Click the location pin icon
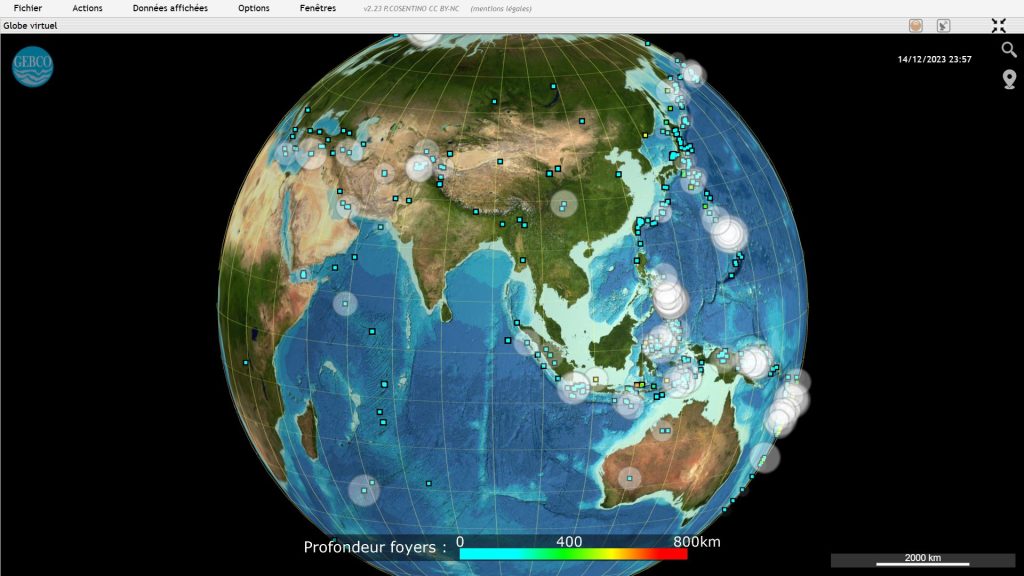The width and height of the screenshot is (1024, 576). 1009,79
